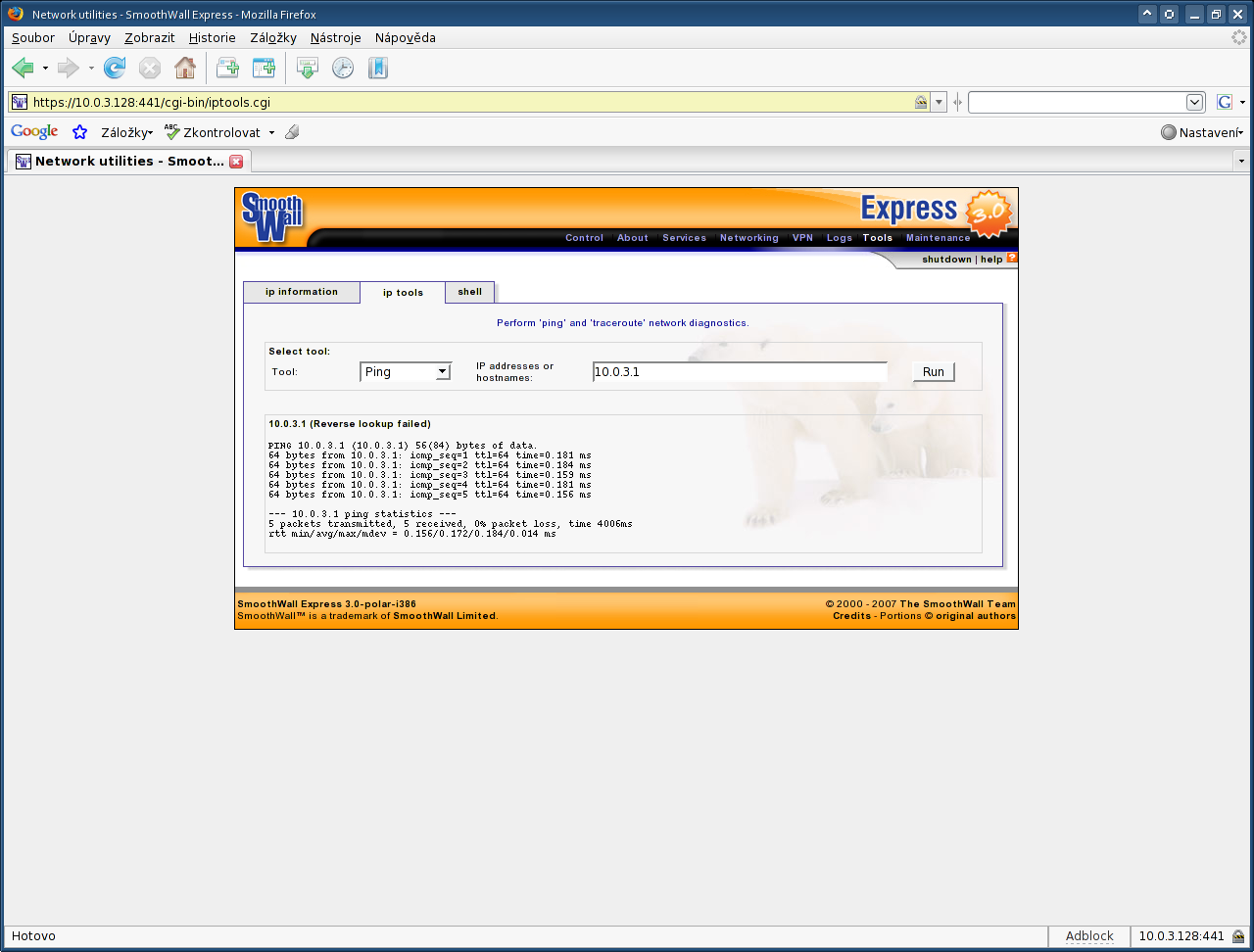Click the help link

point(991,260)
